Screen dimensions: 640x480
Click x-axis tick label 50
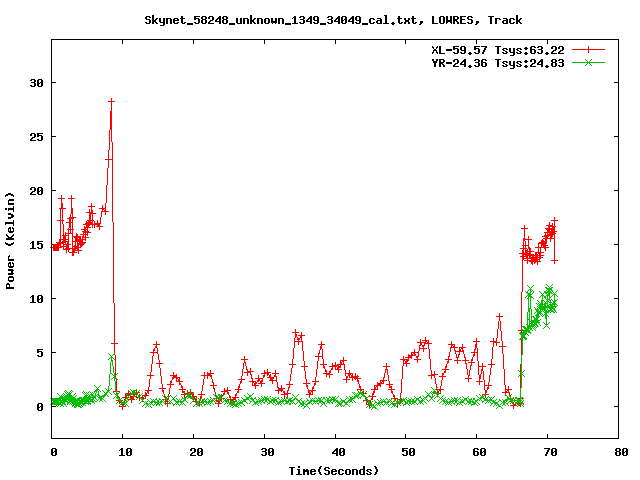click(x=408, y=452)
